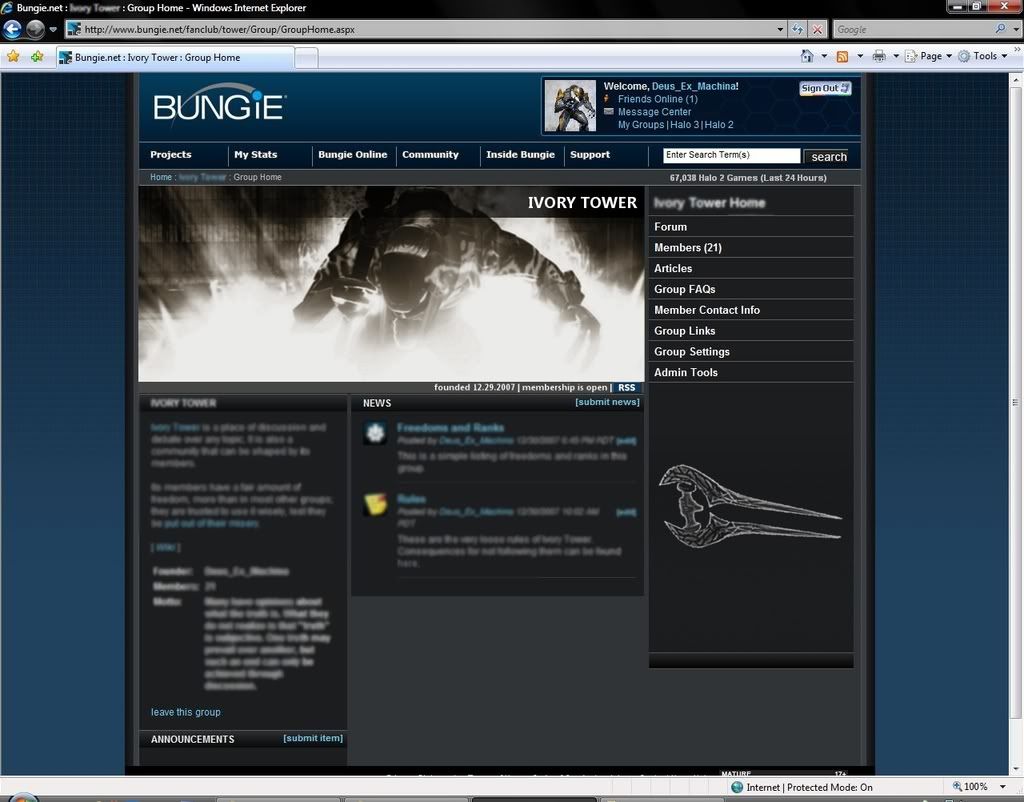
Task: Click the Print icon in toolbar
Action: pyautogui.click(x=878, y=56)
